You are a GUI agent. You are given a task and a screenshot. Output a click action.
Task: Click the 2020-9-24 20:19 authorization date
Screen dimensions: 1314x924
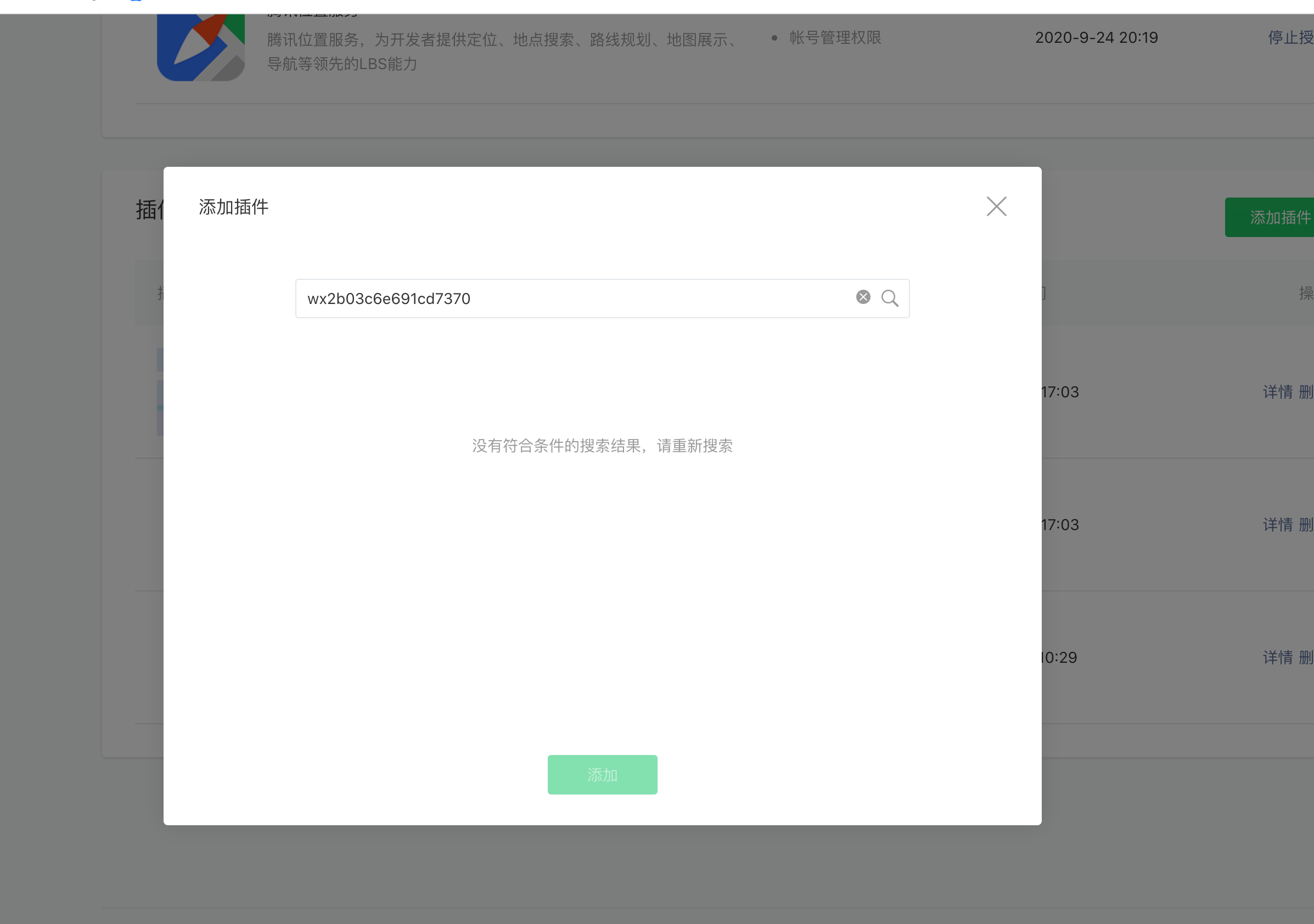[x=1096, y=38]
